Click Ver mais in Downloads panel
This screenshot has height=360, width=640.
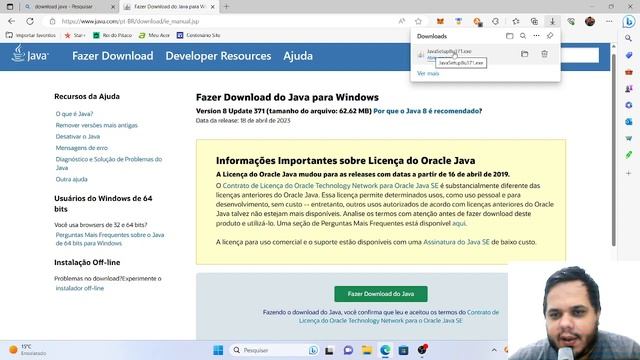click(428, 73)
